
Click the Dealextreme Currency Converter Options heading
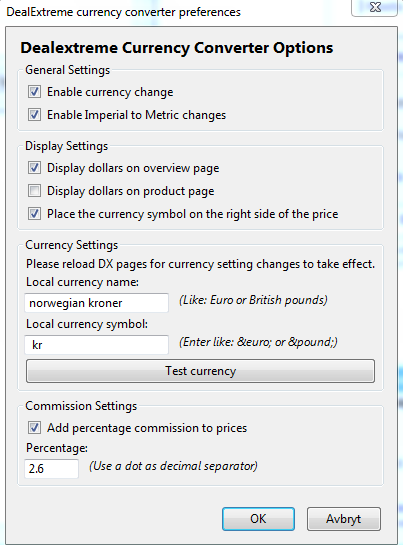tap(177, 48)
